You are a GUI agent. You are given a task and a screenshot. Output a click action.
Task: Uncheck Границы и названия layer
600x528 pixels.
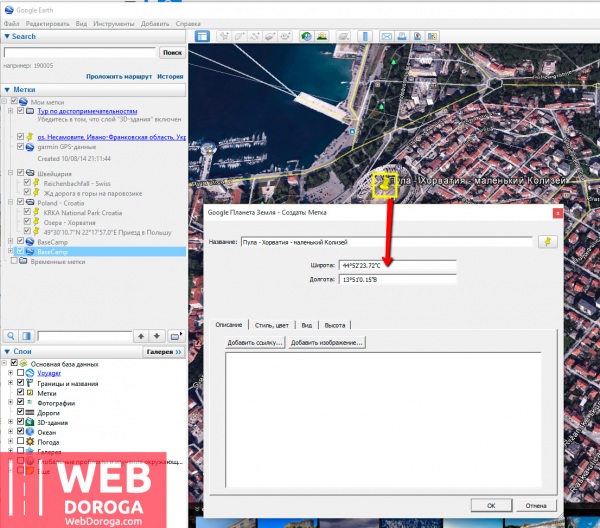[21, 383]
